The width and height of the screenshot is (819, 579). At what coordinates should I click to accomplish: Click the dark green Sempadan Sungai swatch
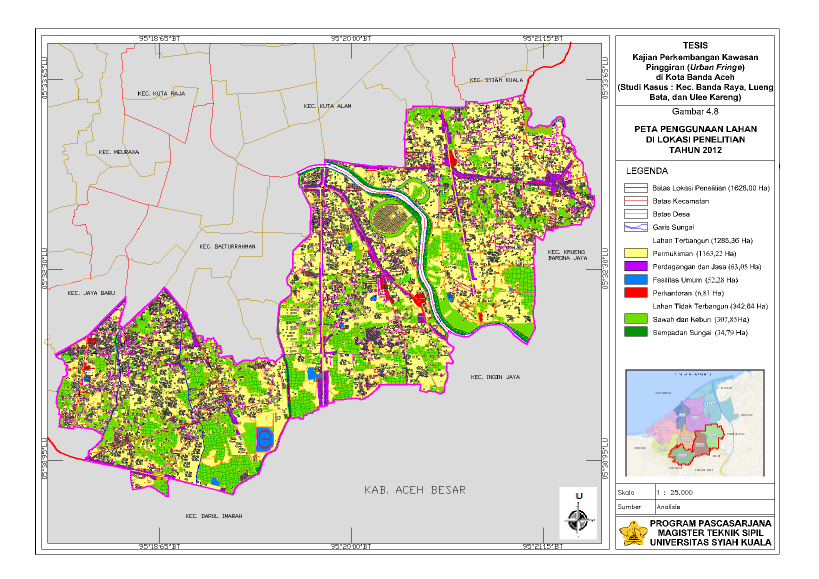[636, 332]
